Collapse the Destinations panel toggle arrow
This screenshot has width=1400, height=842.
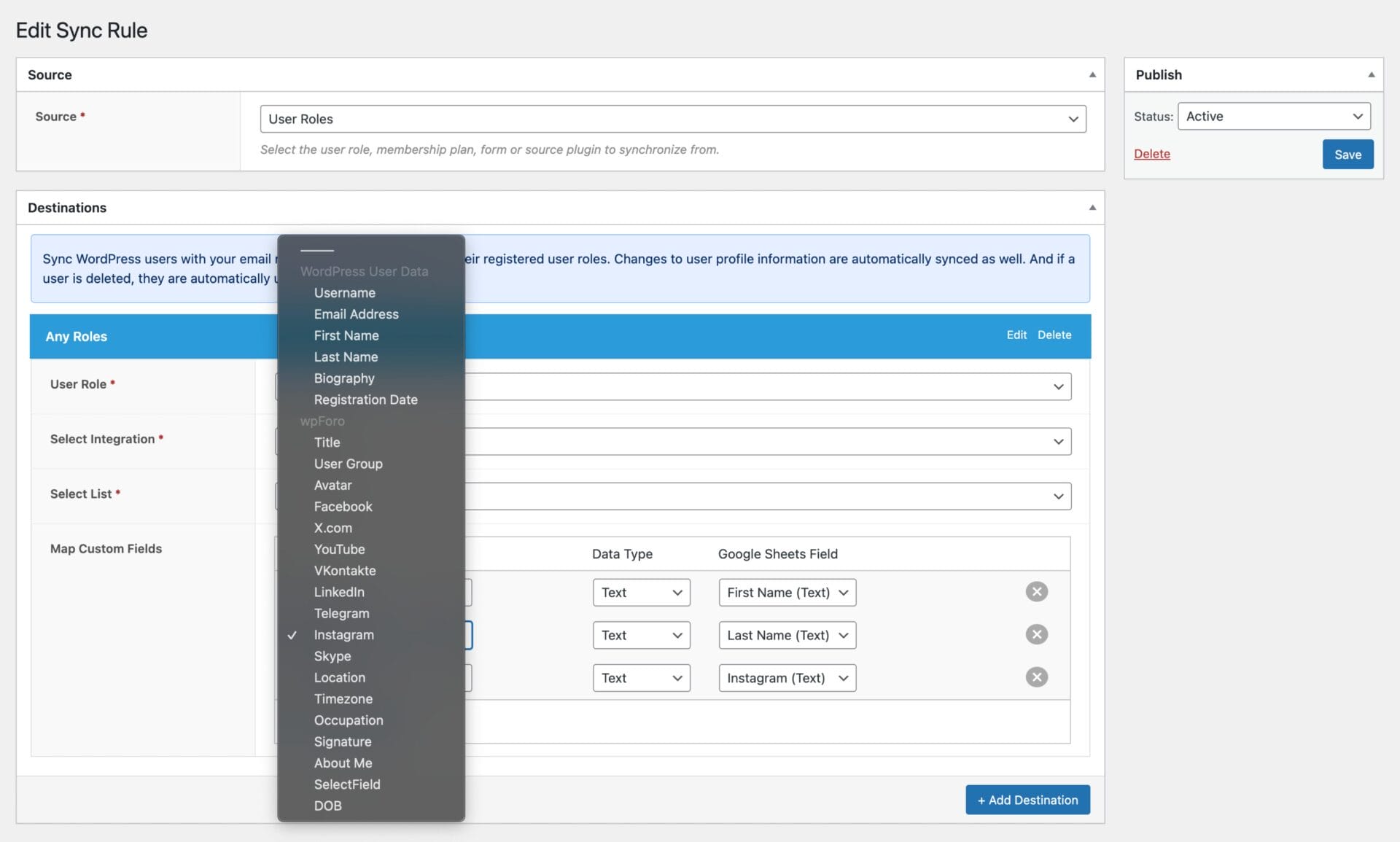point(1092,208)
